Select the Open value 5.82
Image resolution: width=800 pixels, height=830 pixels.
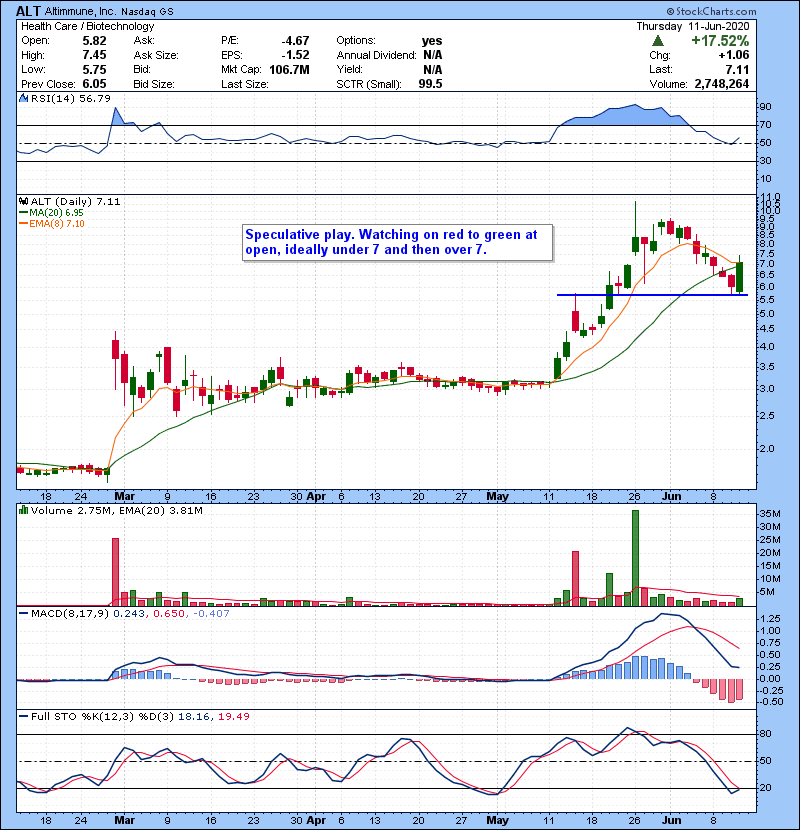pos(94,41)
